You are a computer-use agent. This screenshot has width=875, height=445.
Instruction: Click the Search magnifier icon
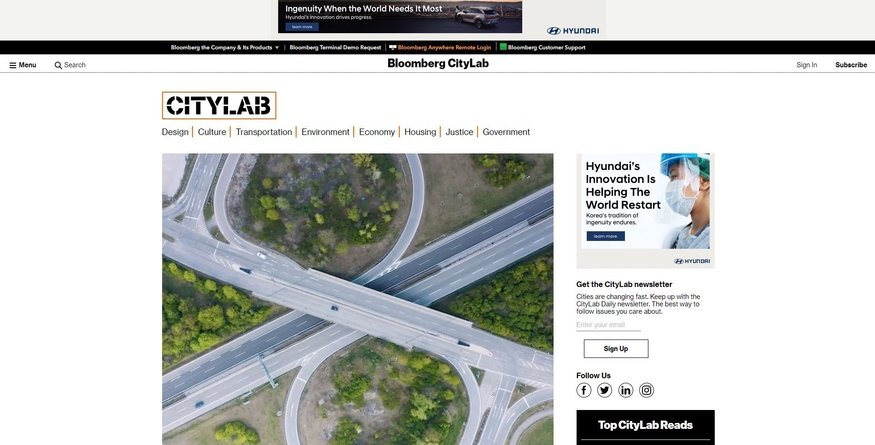58,65
